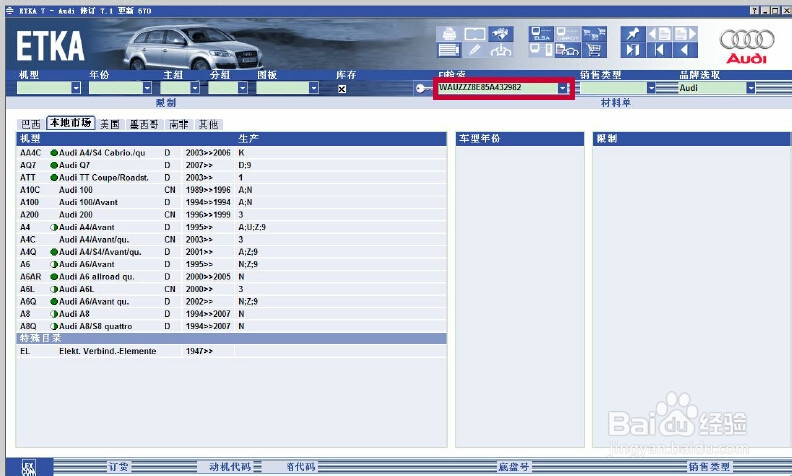This screenshot has height=476, width=792.
Task: Select the Audi A6/Avant qu. row
Action: point(231,301)
